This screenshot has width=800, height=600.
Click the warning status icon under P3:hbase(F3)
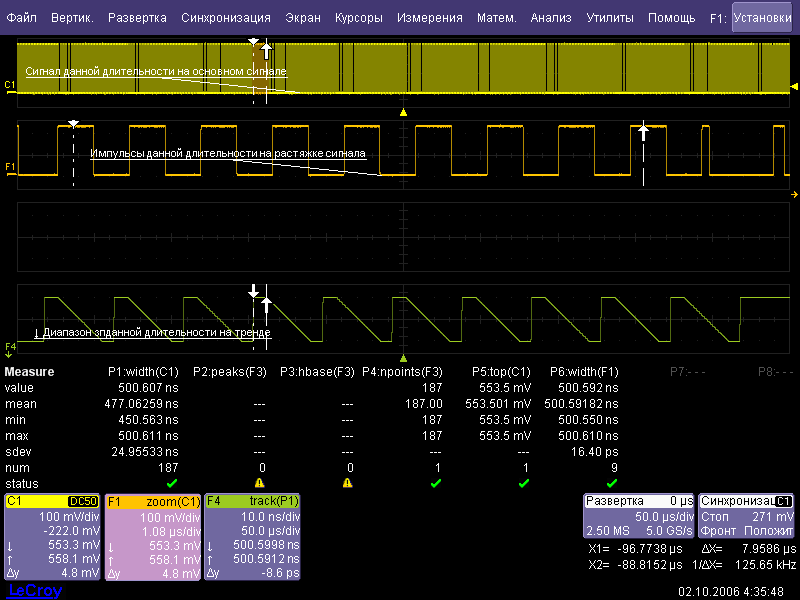click(x=347, y=482)
